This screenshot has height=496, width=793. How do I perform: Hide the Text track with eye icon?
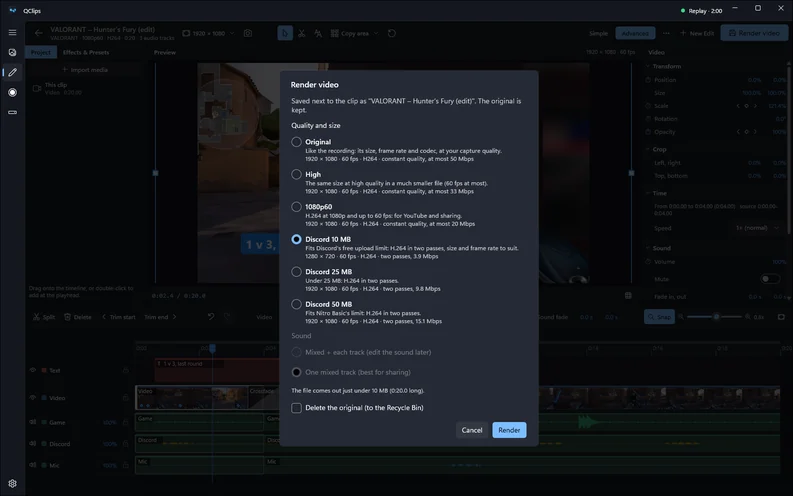(x=33, y=371)
